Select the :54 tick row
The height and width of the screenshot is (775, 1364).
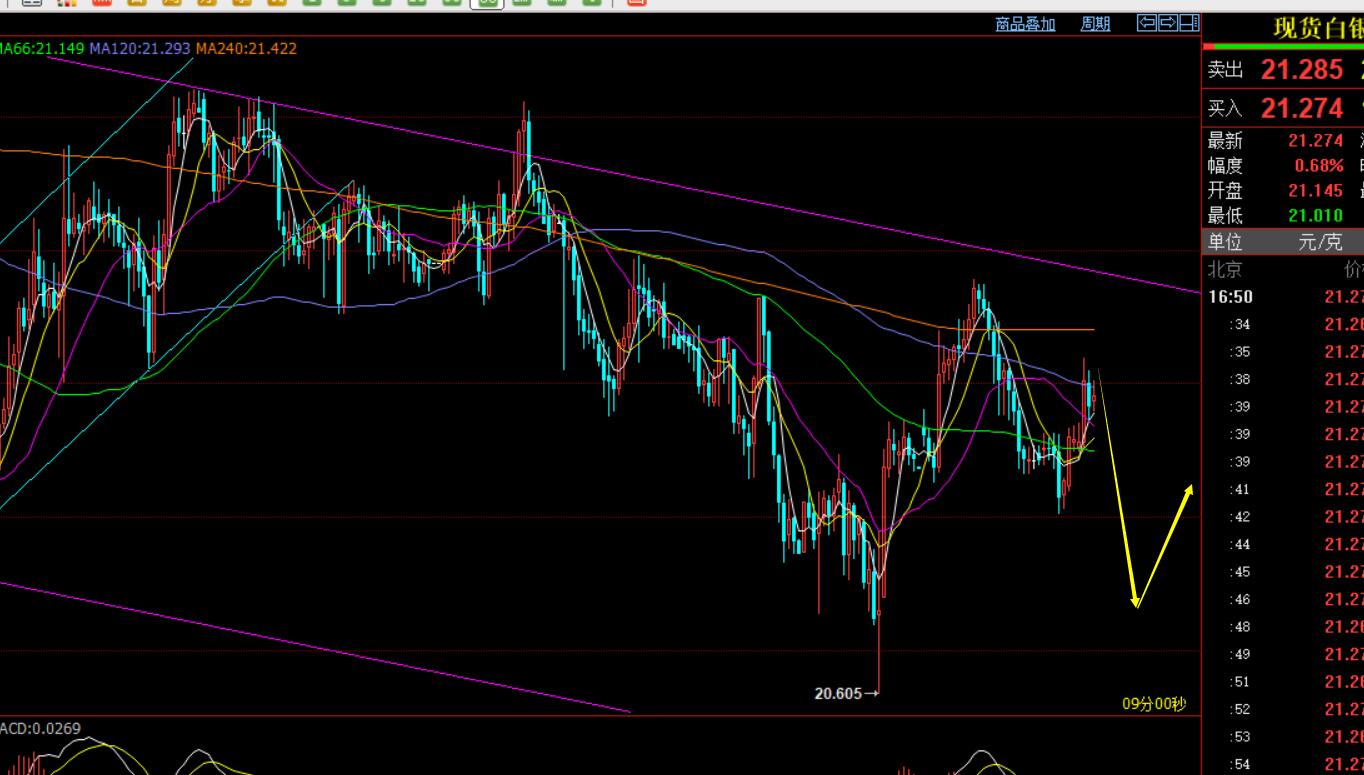pyautogui.click(x=1283, y=764)
